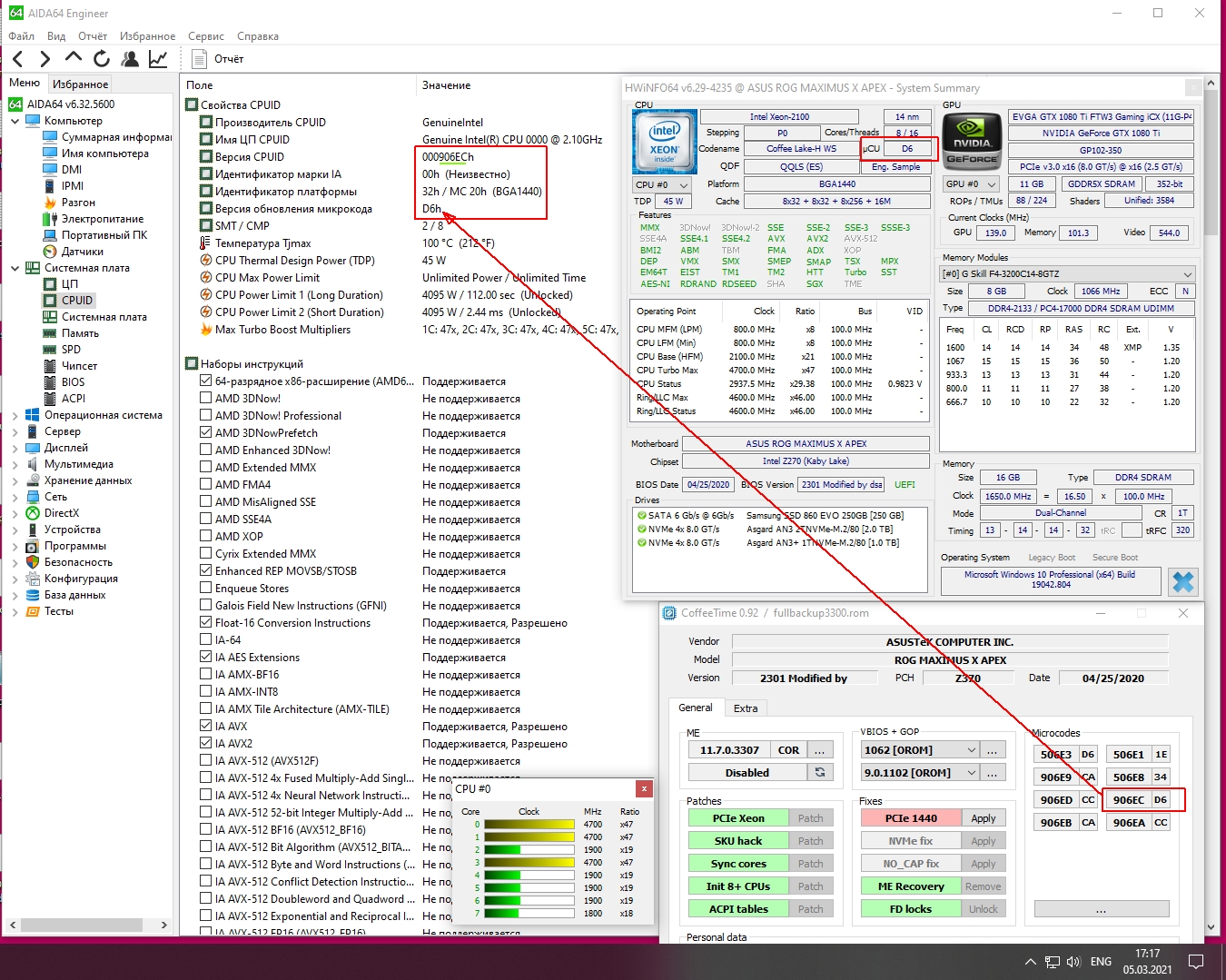
Task: Collapse the Компьютер tree node
Action: click(15, 121)
